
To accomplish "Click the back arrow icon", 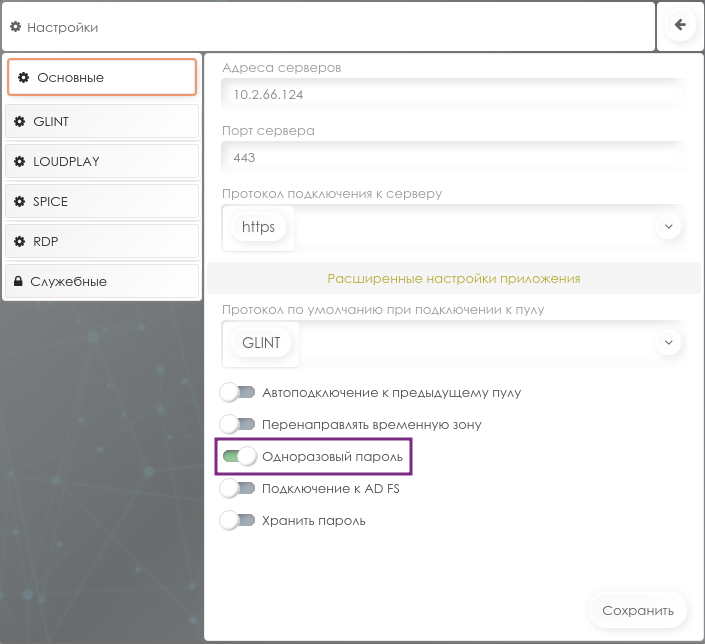I will (680, 26).
